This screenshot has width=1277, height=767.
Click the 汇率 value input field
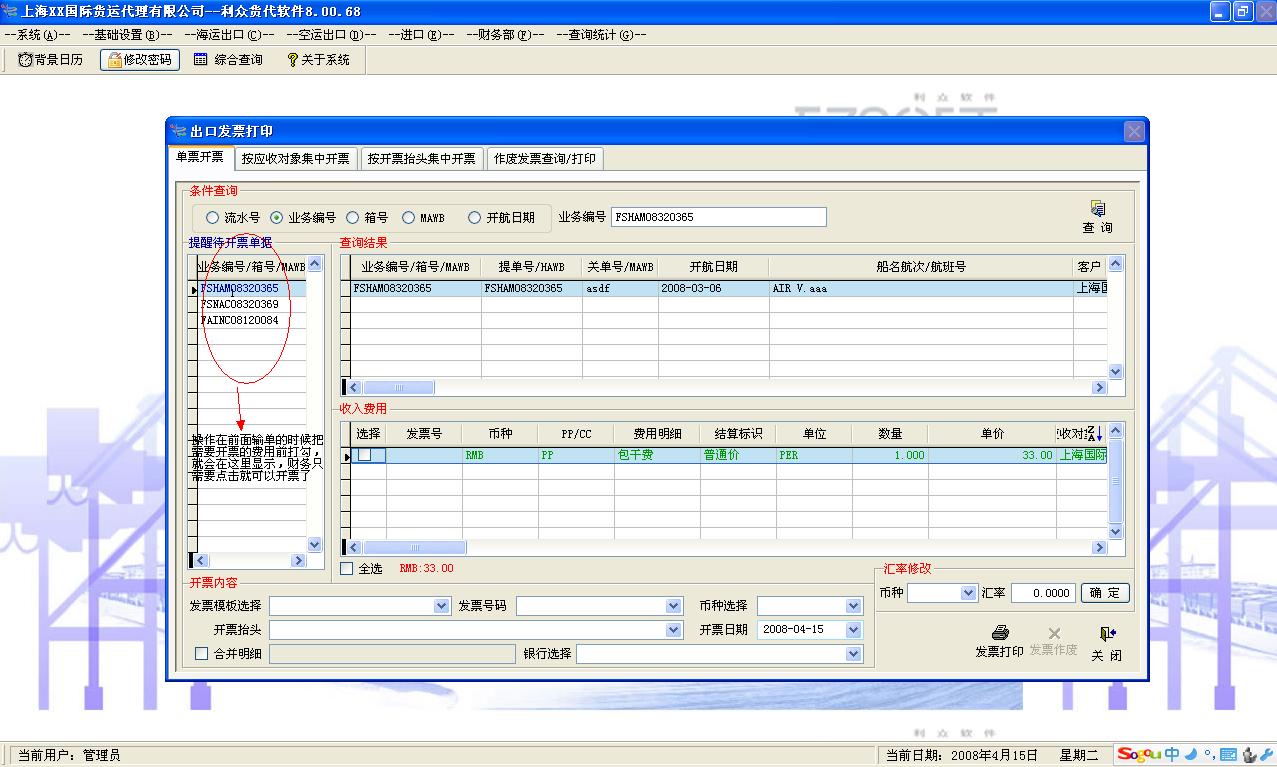pos(1043,593)
